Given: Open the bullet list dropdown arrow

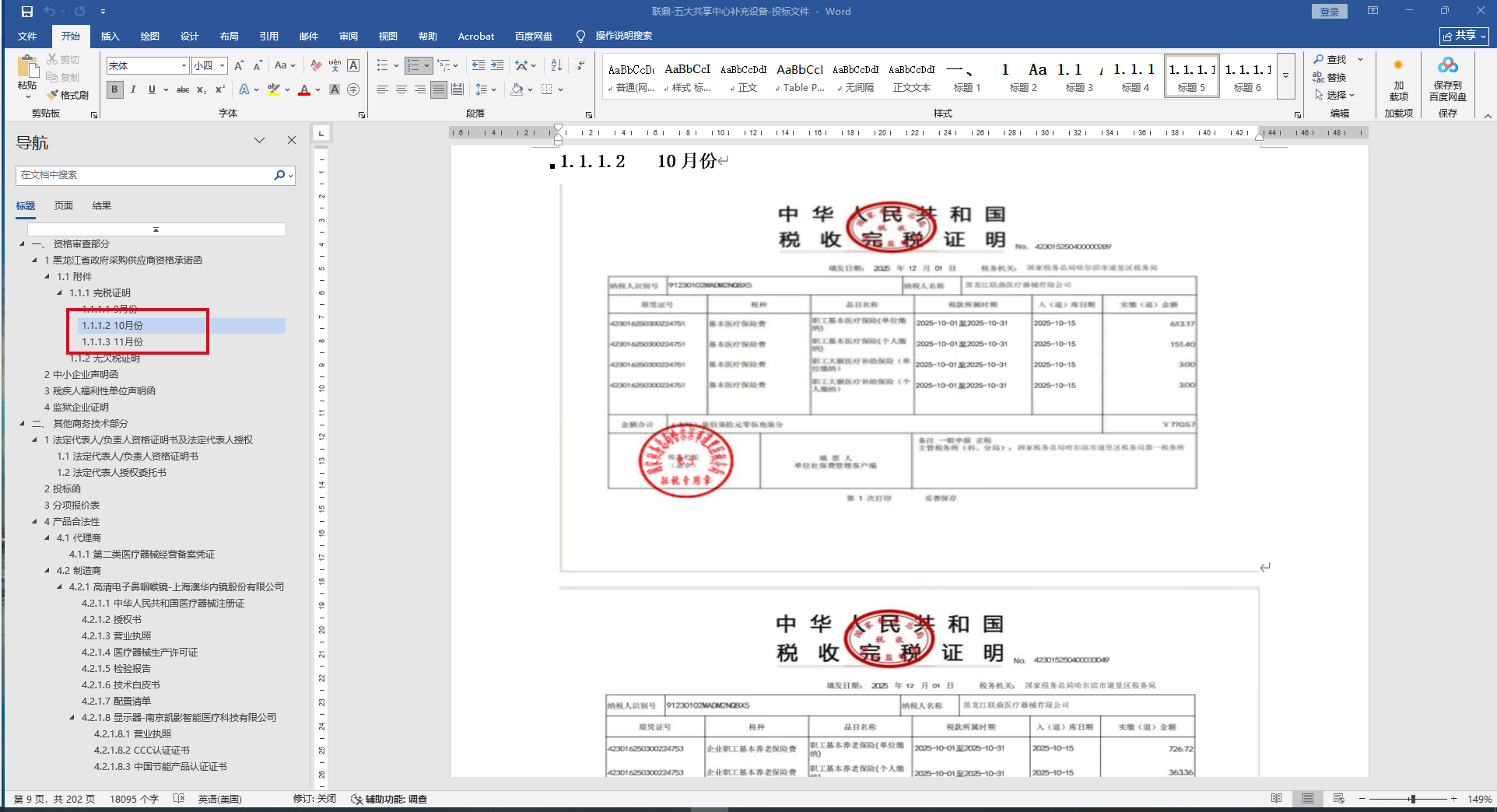Looking at the screenshot, I should 396,65.
